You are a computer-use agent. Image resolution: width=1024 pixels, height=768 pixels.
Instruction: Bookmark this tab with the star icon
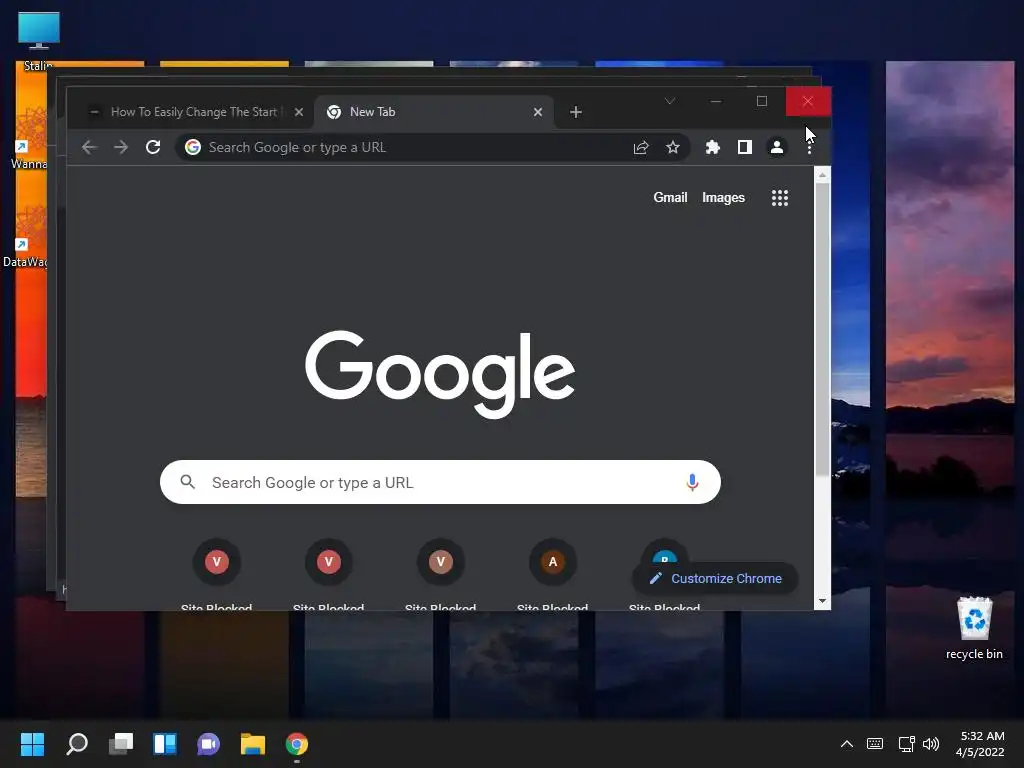coord(673,148)
